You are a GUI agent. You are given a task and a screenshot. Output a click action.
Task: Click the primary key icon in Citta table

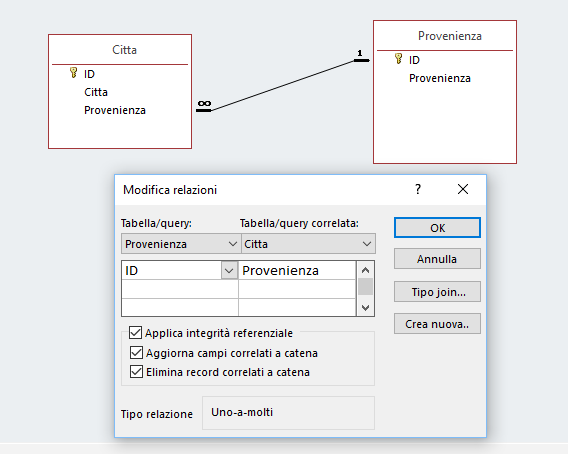pyautogui.click(x=73, y=73)
